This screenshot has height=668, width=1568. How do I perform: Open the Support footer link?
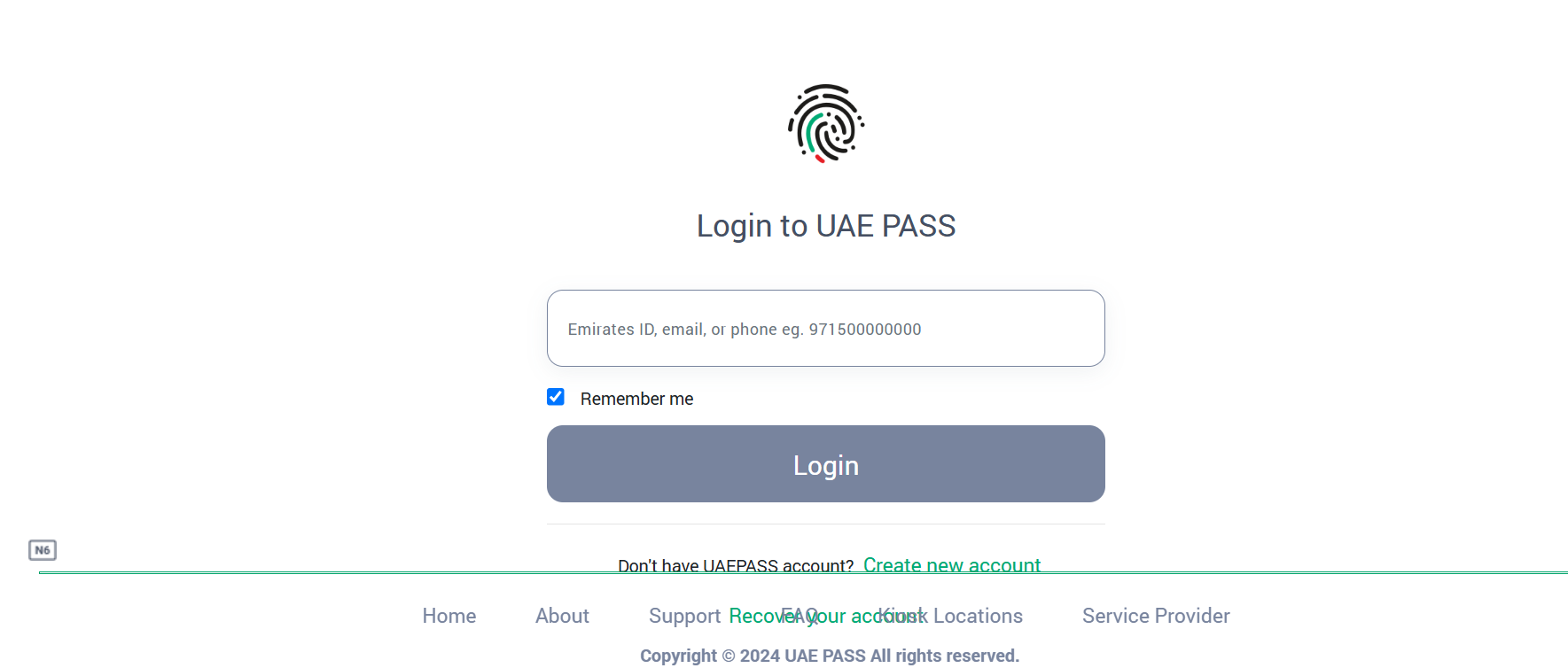coord(683,616)
